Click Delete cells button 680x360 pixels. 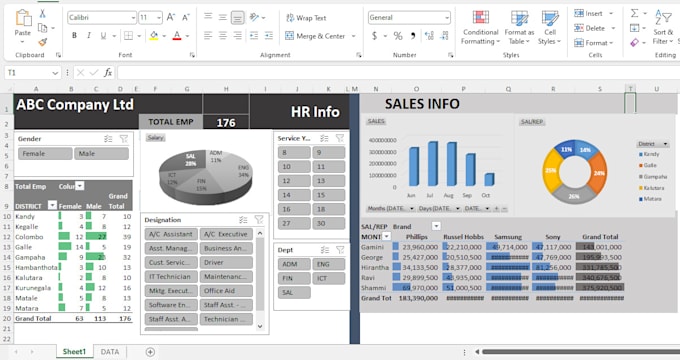[594, 28]
